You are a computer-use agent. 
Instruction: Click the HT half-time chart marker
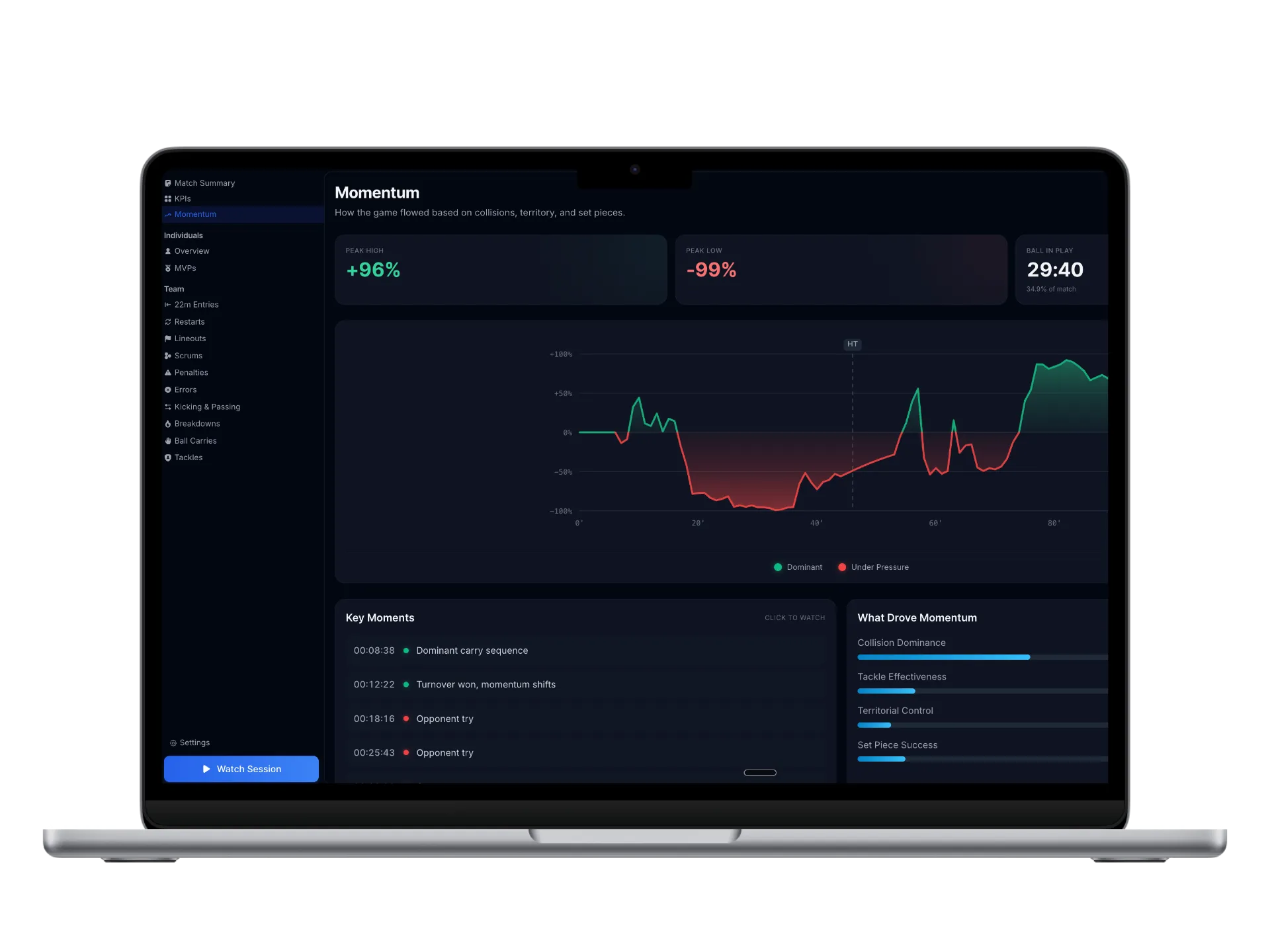853,344
